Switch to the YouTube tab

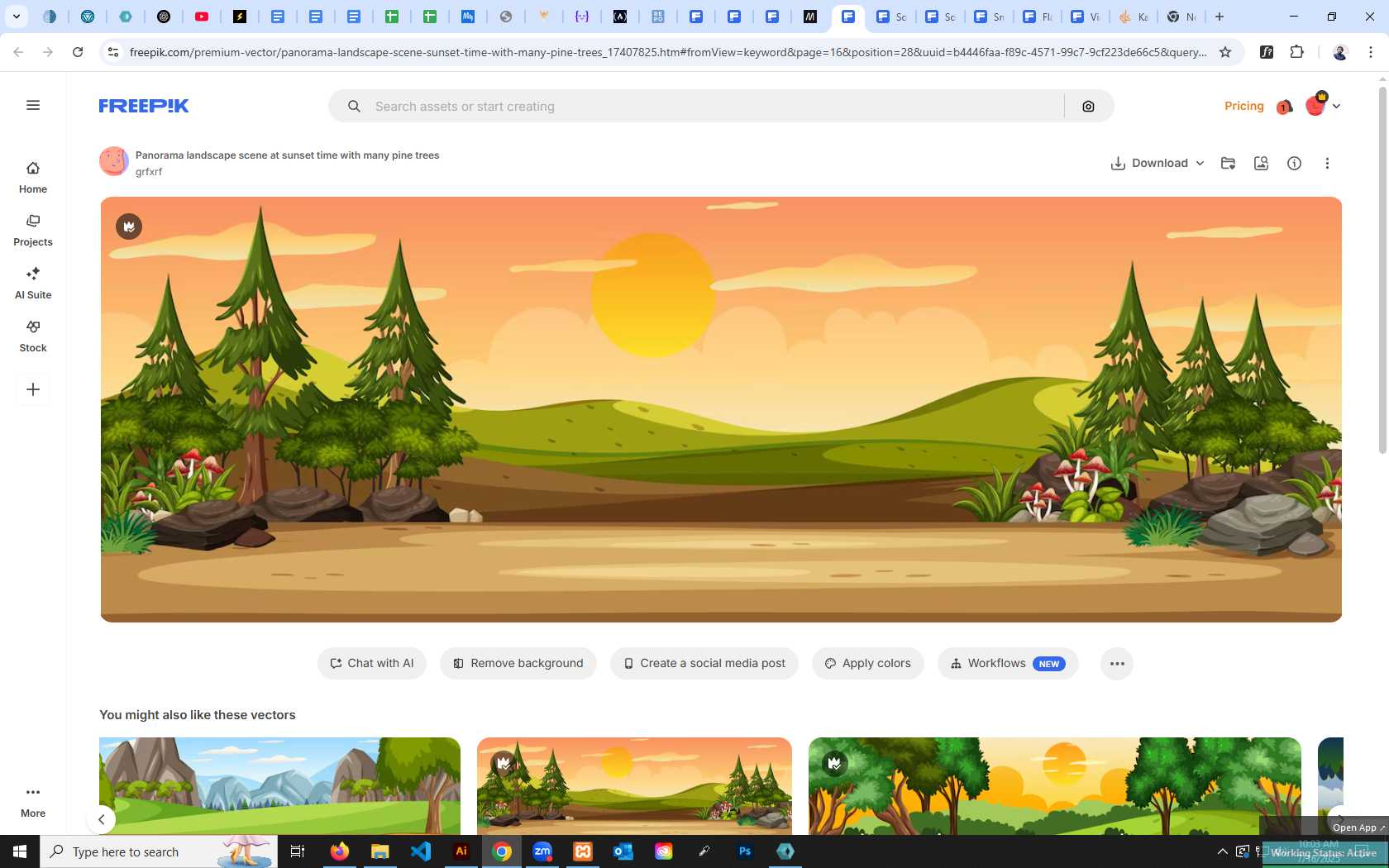click(x=202, y=17)
